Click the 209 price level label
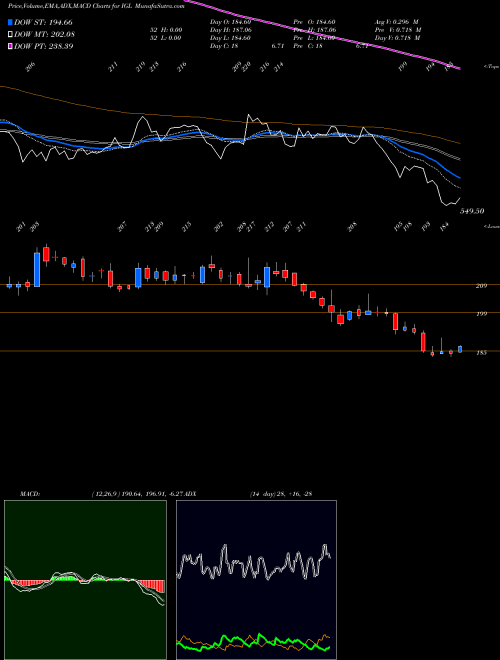 481,286
